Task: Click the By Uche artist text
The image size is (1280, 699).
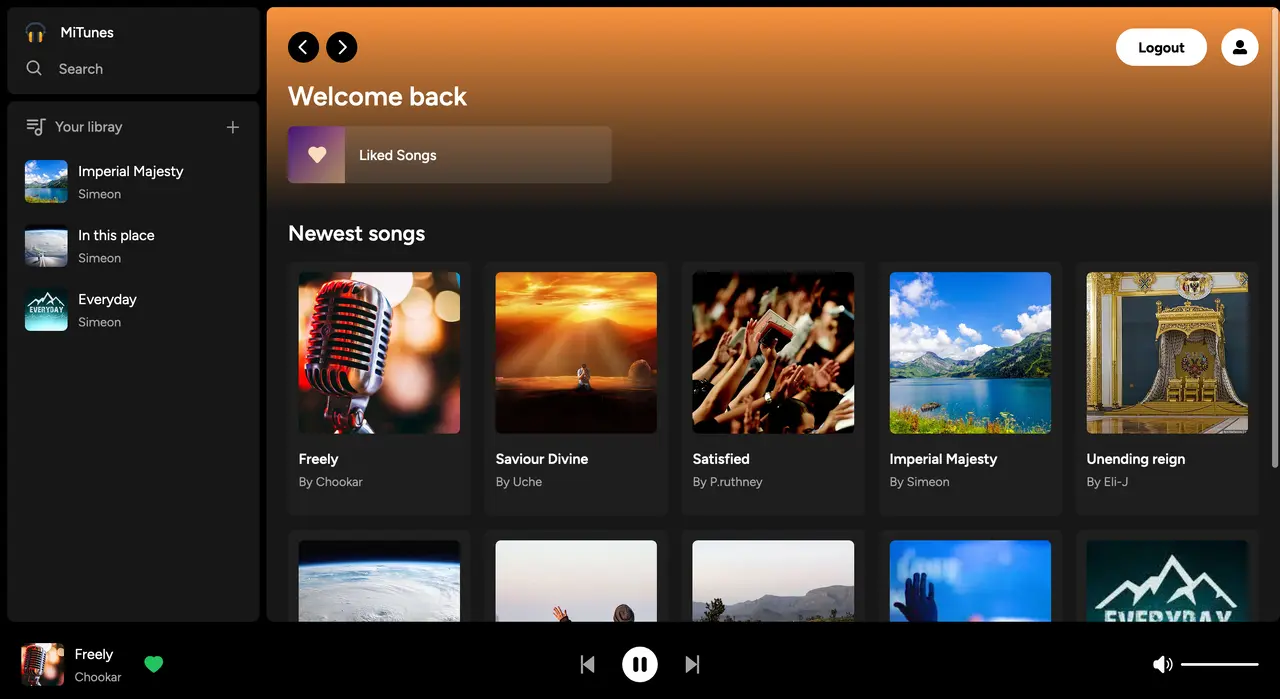Action: click(x=519, y=482)
